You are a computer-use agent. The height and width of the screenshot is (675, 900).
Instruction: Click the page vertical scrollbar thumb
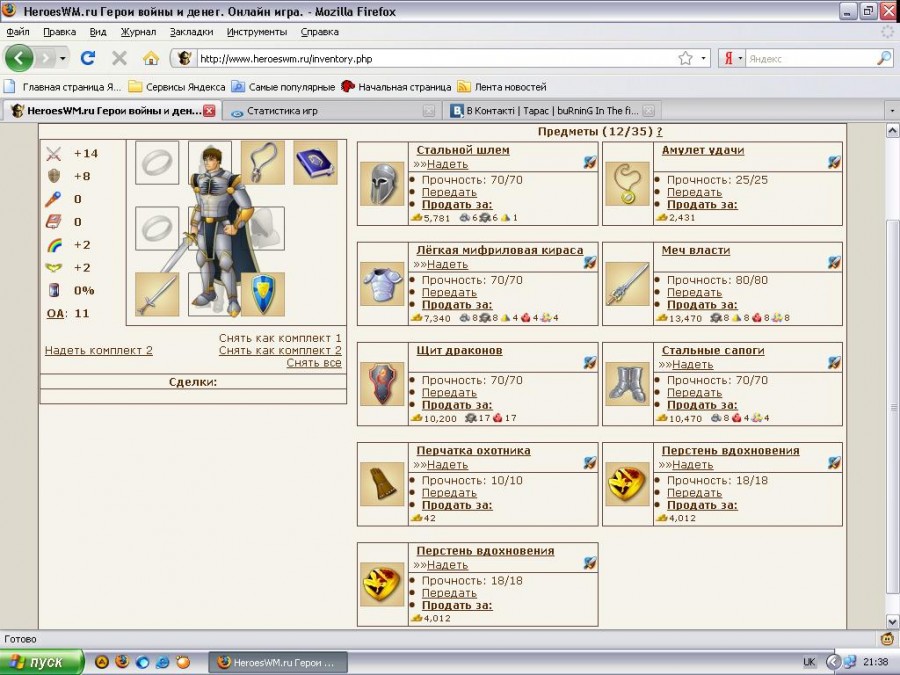(893, 406)
